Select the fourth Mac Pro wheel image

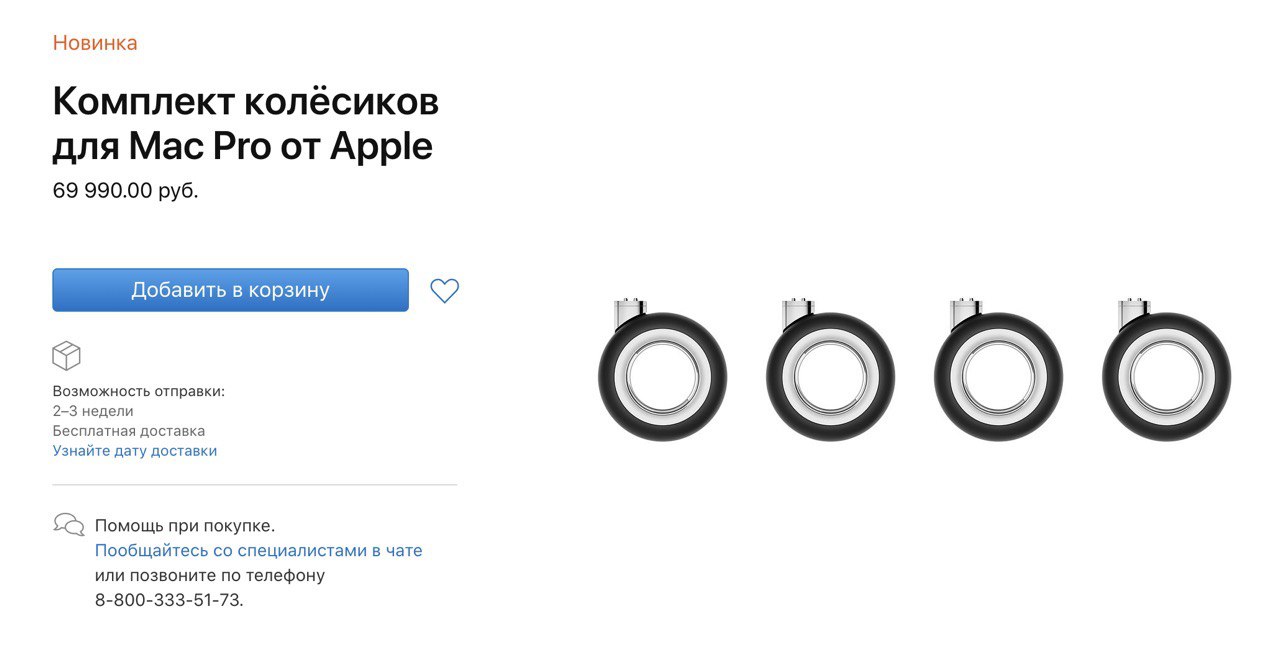tap(1166, 369)
